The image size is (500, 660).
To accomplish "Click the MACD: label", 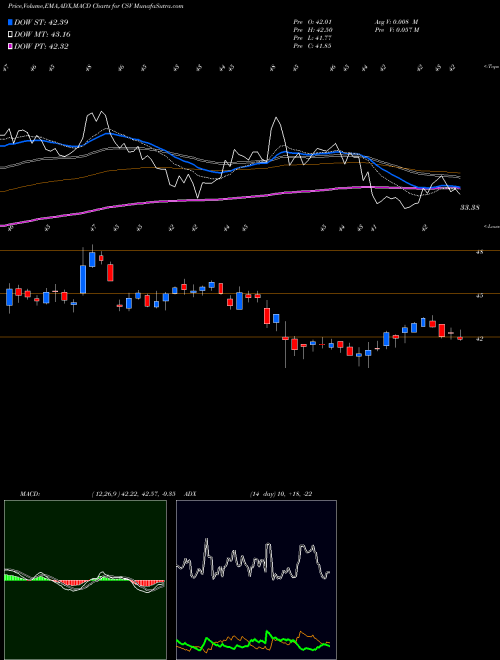I will coord(29,494).
